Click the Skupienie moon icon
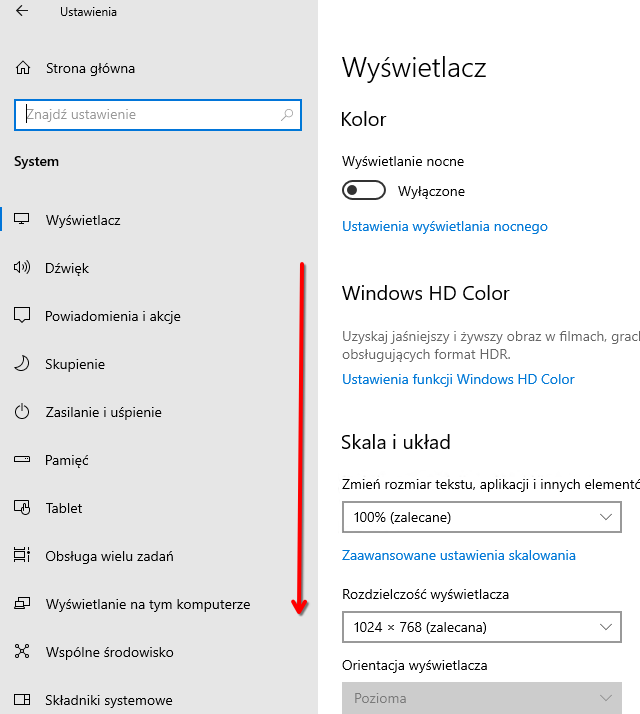 23,364
